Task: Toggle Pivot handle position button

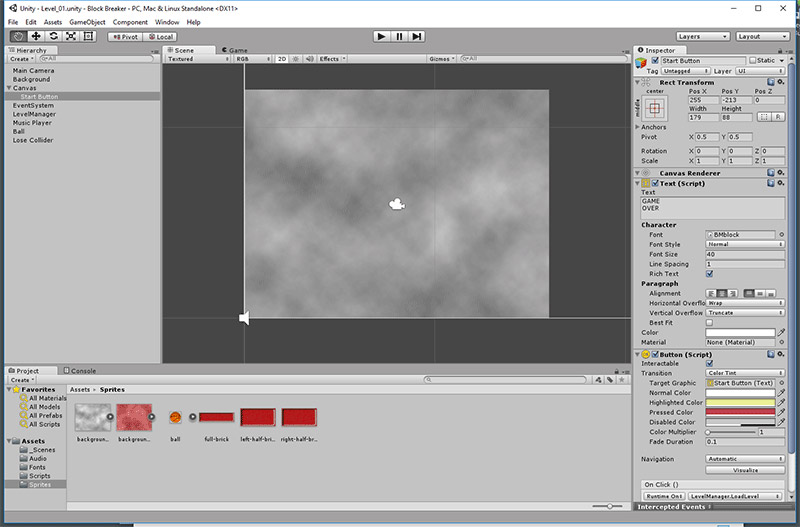Action: tap(124, 36)
